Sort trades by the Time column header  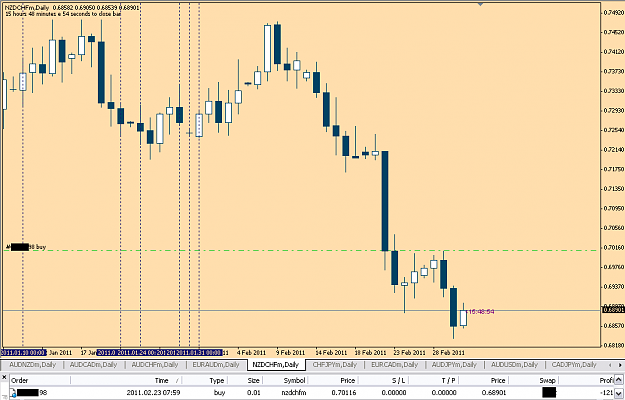tap(126, 380)
